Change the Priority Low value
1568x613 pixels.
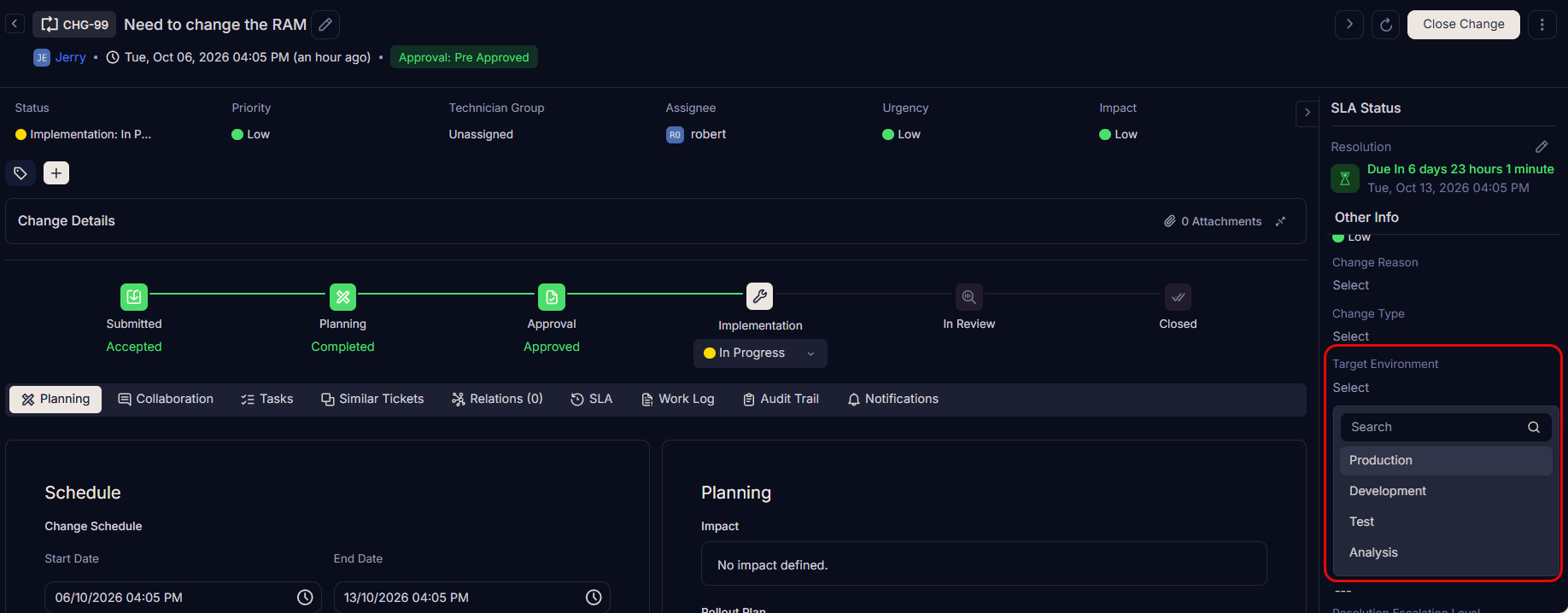point(251,134)
